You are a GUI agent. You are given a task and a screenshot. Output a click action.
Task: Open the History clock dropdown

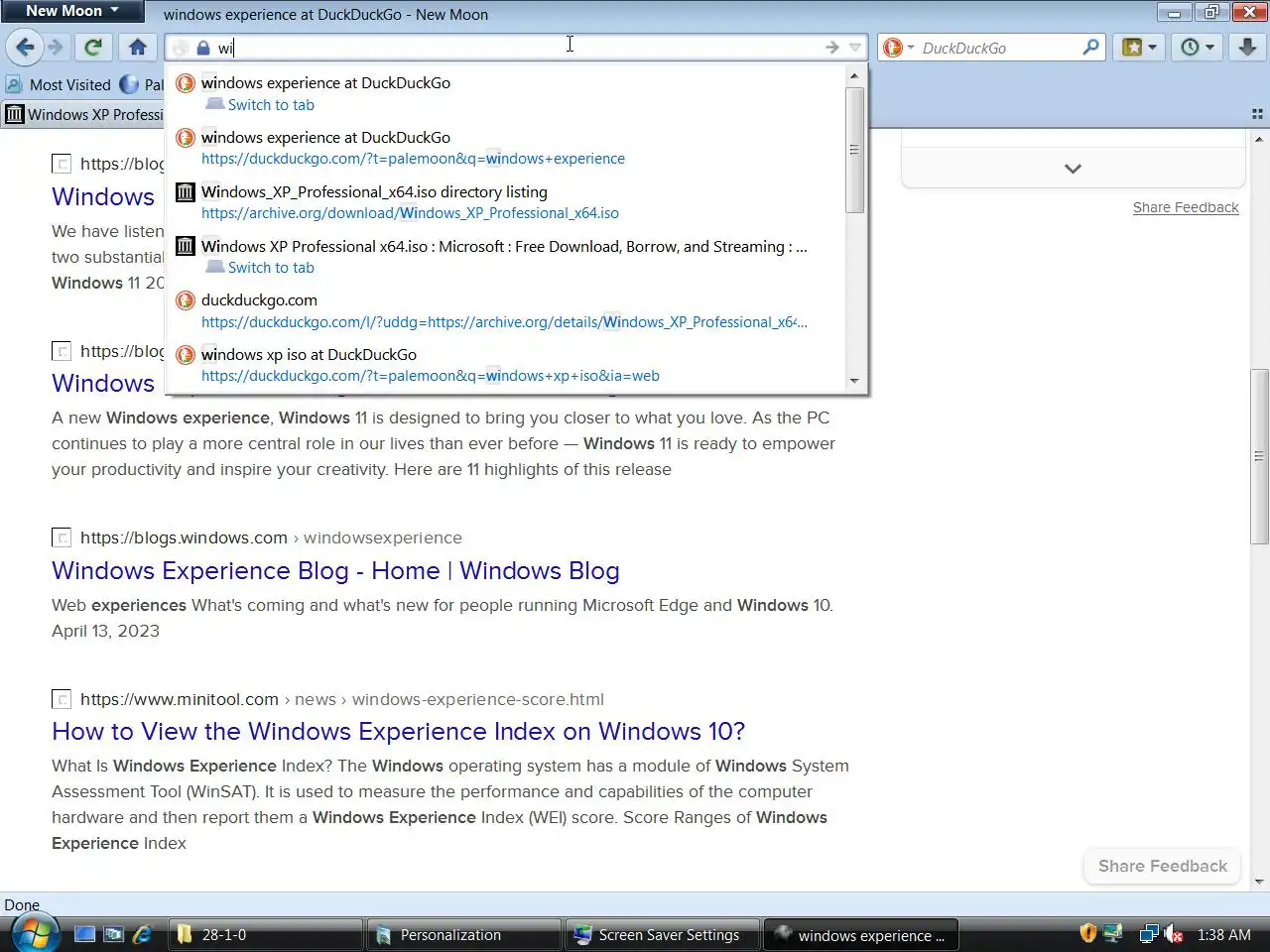pyautogui.click(x=1197, y=47)
